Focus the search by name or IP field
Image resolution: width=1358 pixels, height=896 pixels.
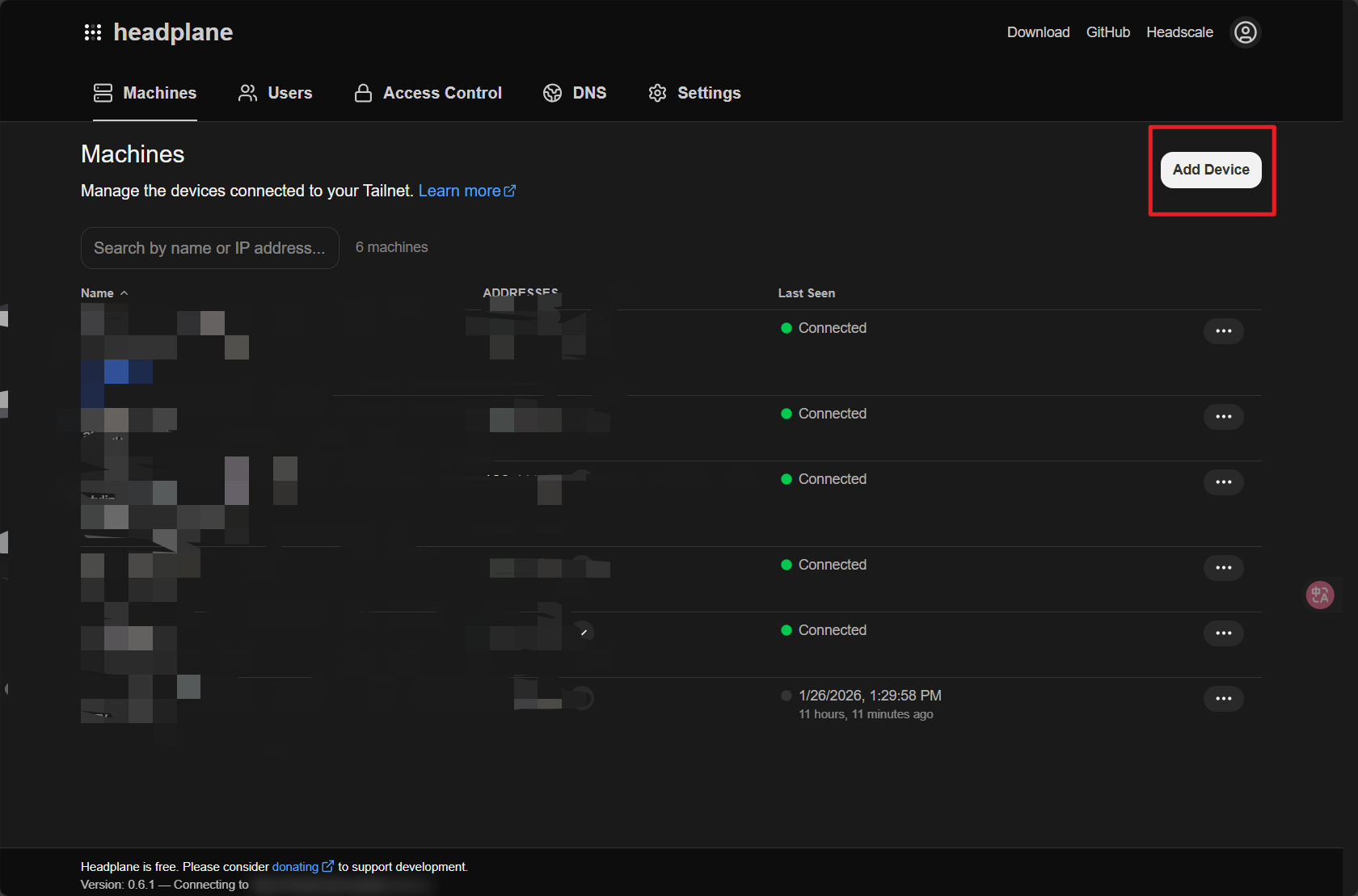[209, 248]
